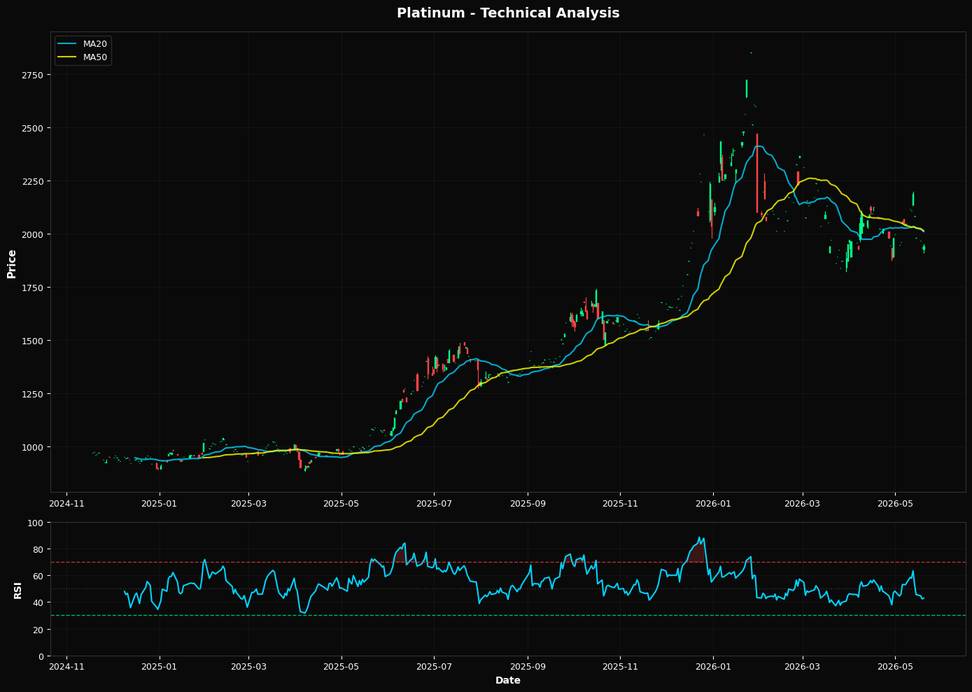
Task: Click the 2025-07 label under the price chart
Action: pos(435,503)
